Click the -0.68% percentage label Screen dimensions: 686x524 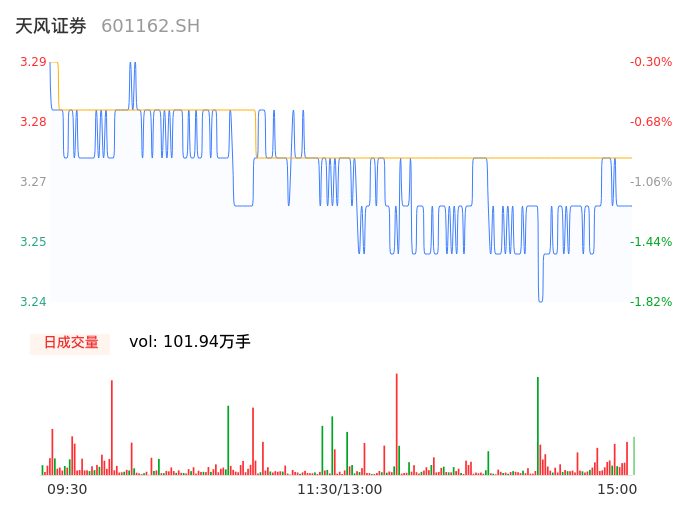[651, 122]
